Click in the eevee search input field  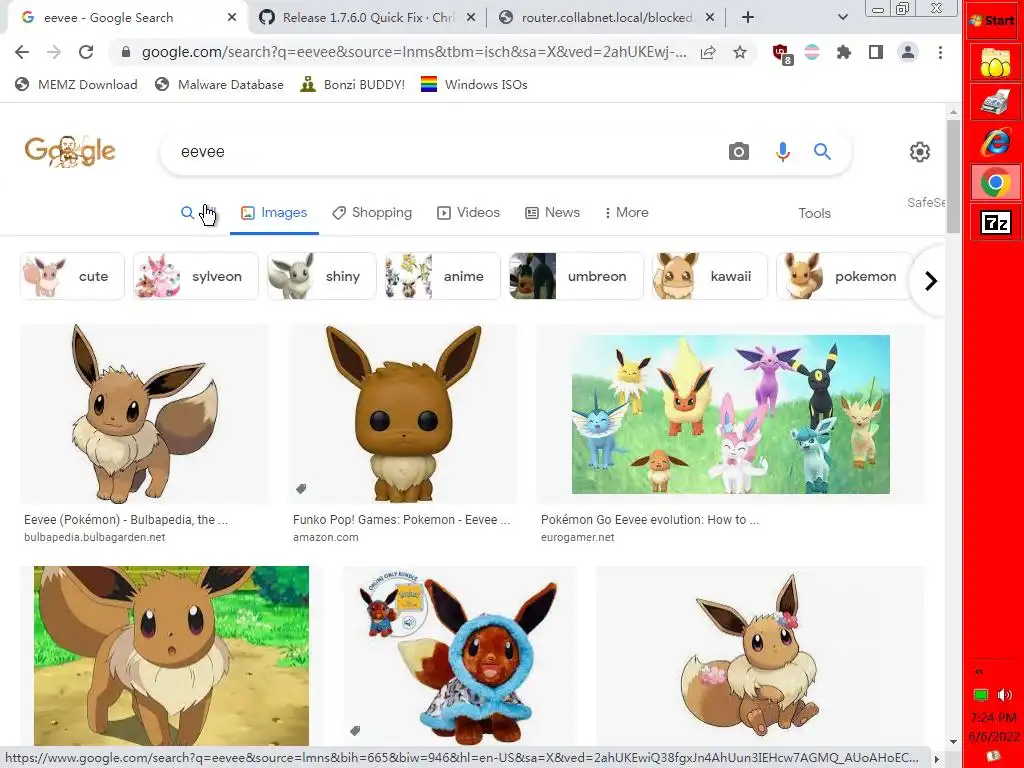click(444, 152)
